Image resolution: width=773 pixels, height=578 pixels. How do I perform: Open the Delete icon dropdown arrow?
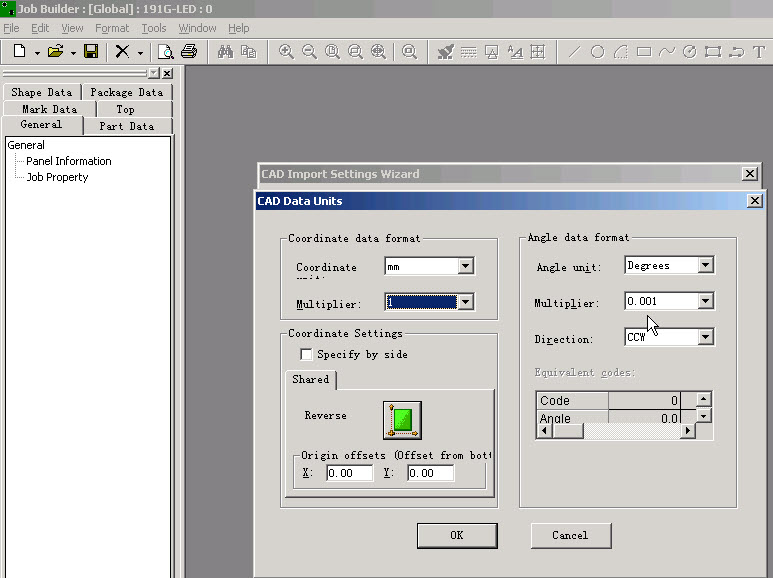(x=140, y=53)
